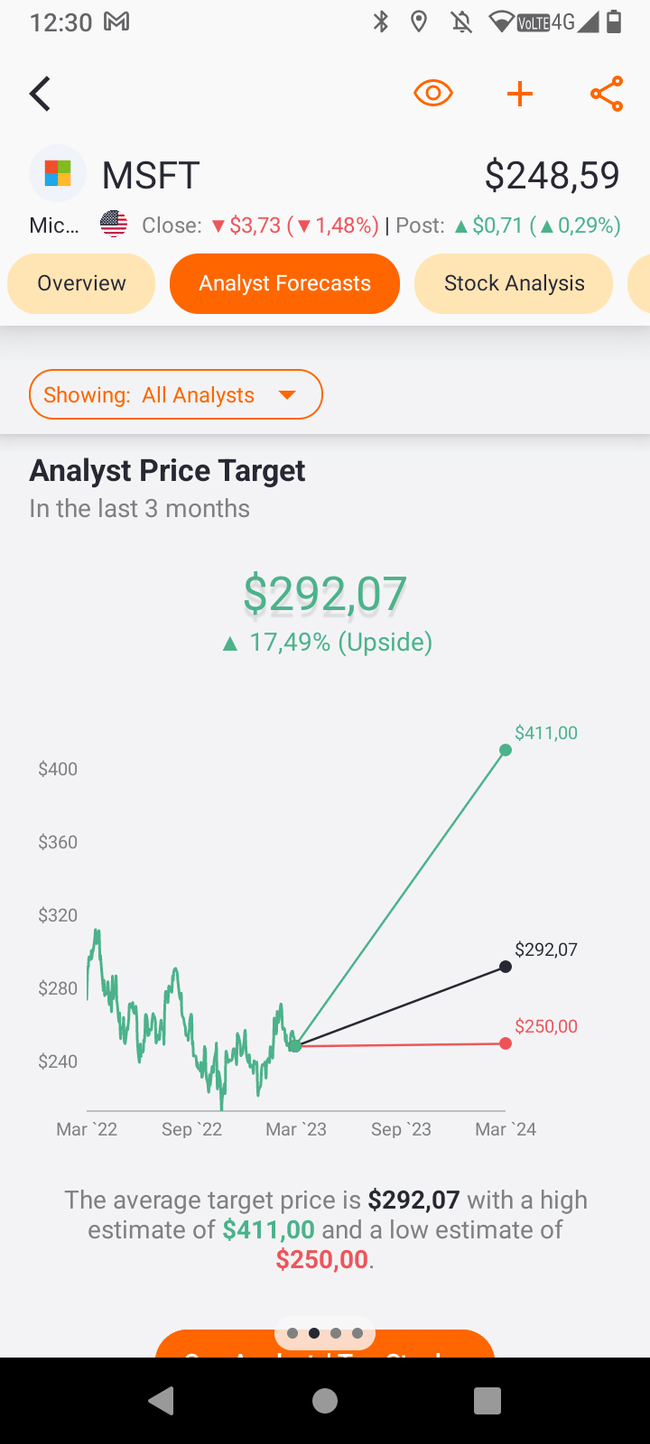The width and height of the screenshot is (650, 1444).
Task: Select the Analyst Forecasts tab
Action: tap(284, 283)
